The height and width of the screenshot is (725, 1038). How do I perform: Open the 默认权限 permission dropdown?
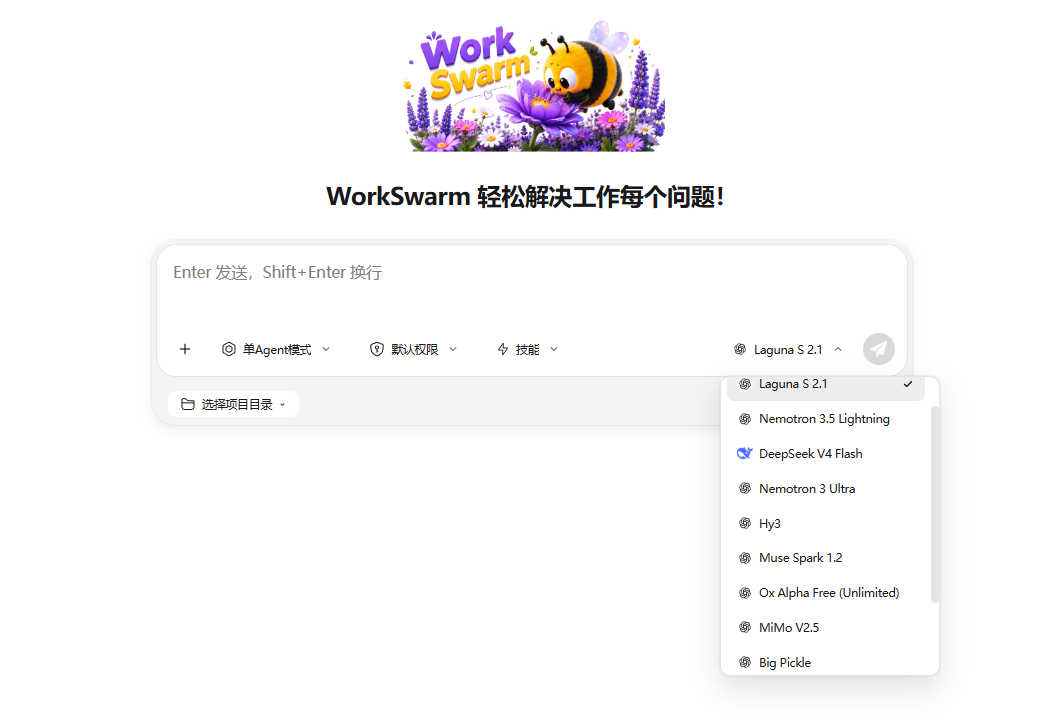414,349
